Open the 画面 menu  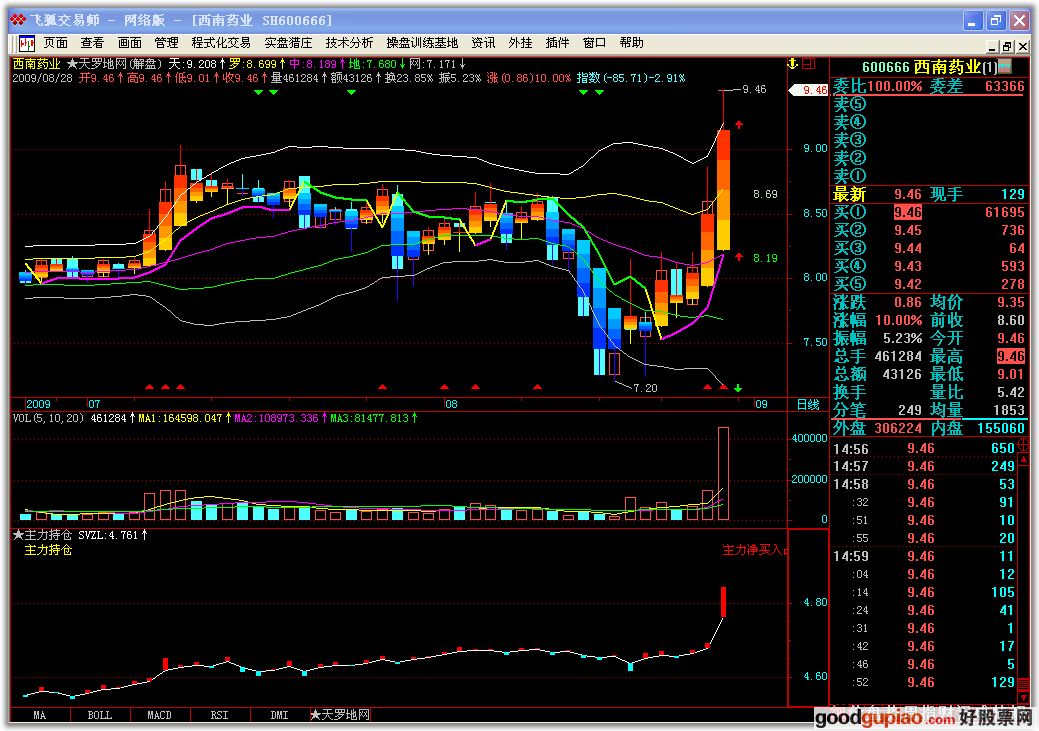click(129, 43)
